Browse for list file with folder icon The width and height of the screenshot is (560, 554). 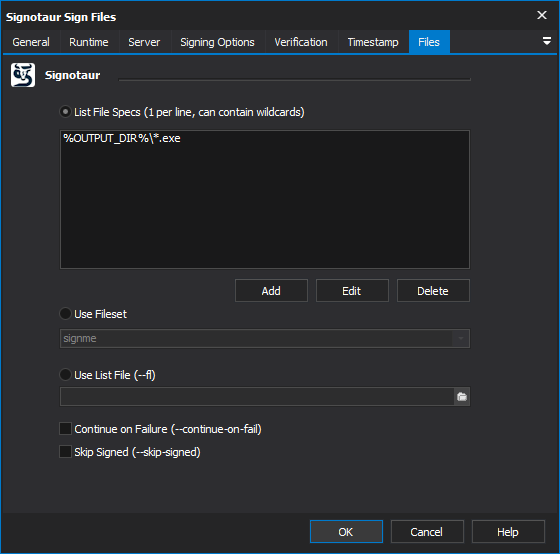(x=462, y=396)
